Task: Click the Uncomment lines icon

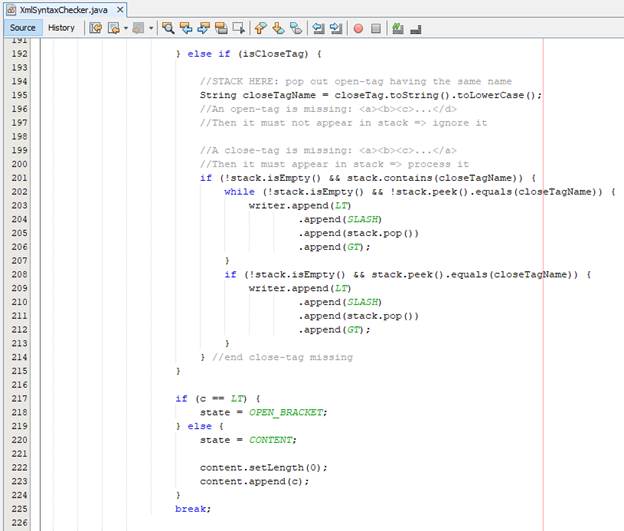Action: pos(415,29)
